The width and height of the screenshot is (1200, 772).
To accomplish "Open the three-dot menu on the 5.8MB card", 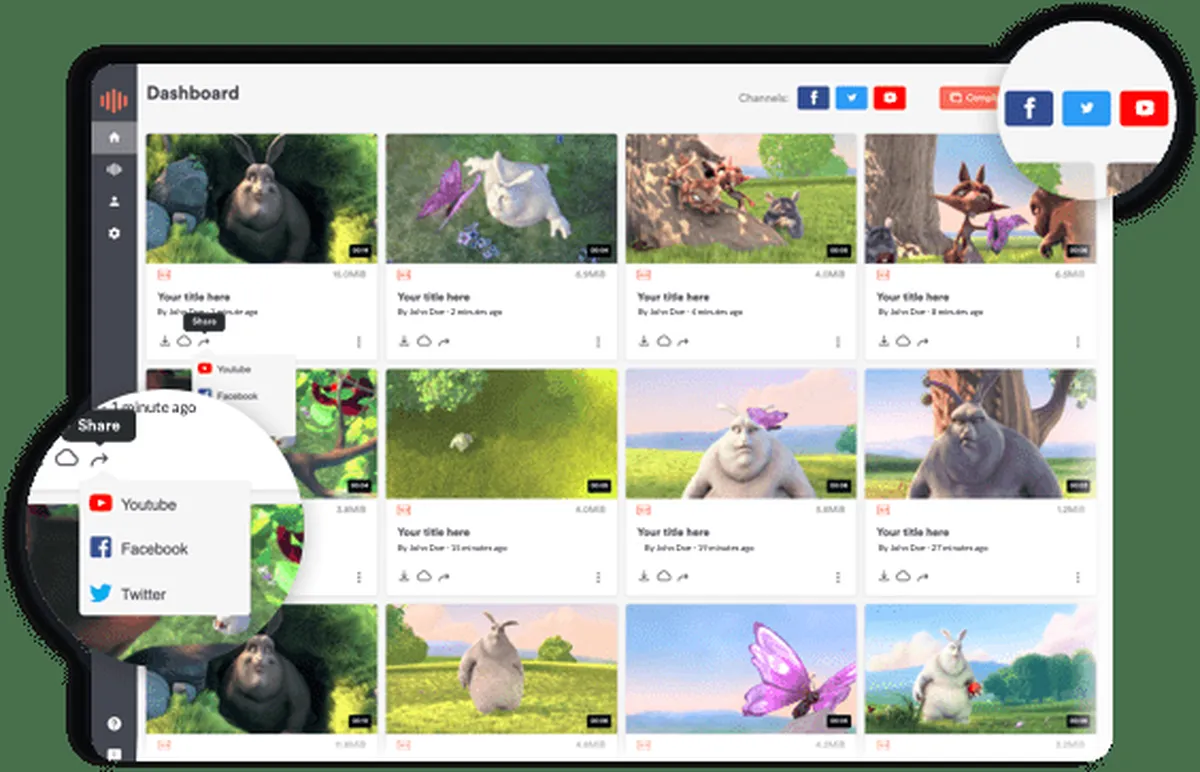I will point(838,577).
